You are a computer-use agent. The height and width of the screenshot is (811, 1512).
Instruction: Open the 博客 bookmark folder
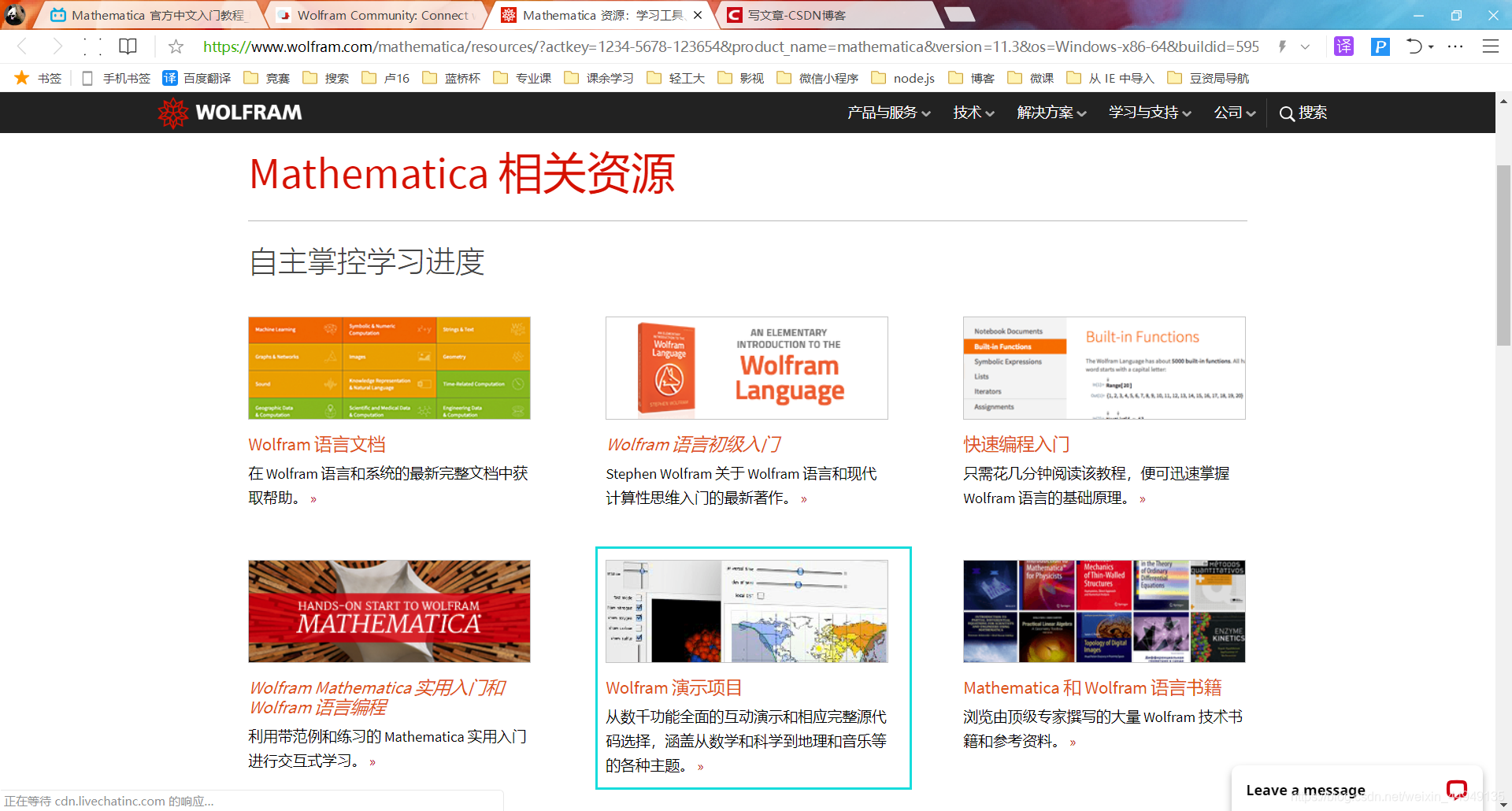[x=972, y=78]
